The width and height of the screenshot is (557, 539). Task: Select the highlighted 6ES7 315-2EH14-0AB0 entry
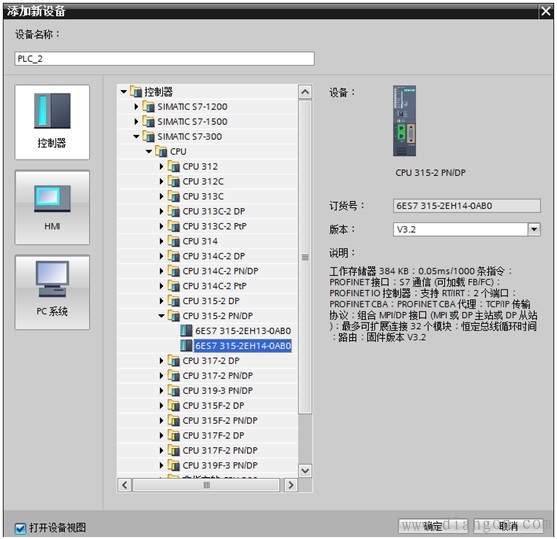[243, 346]
